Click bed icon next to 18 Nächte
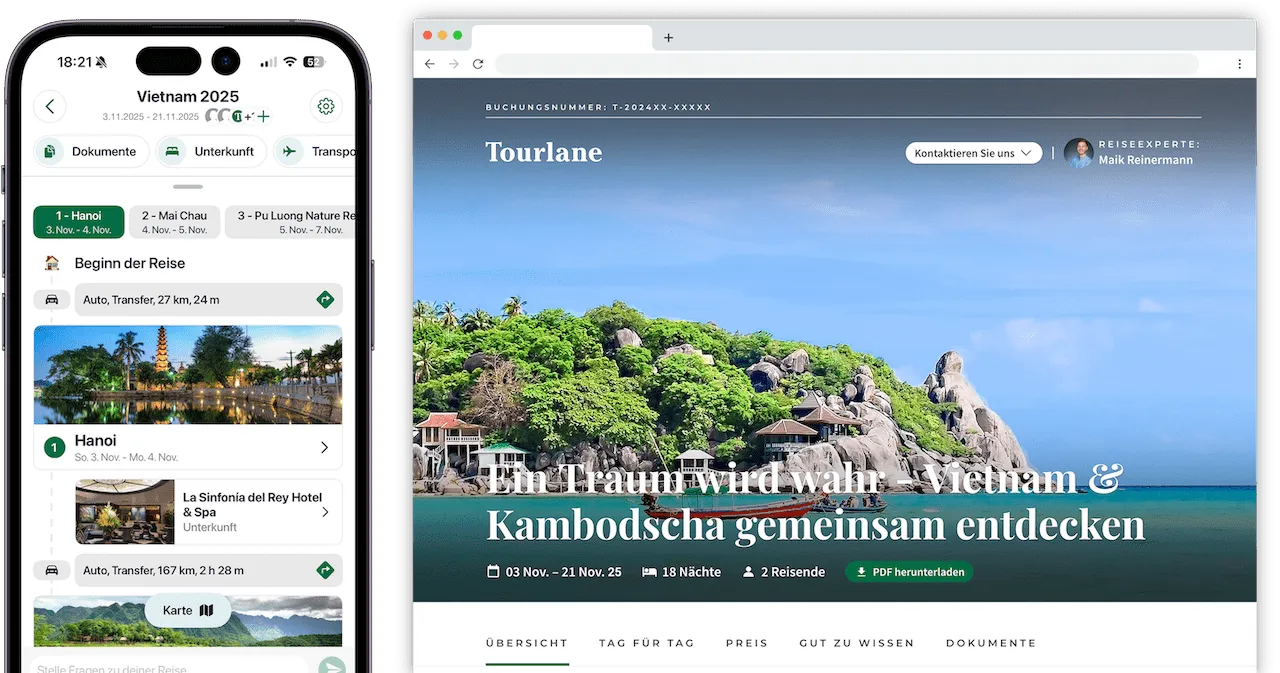The image size is (1280, 673). (649, 572)
